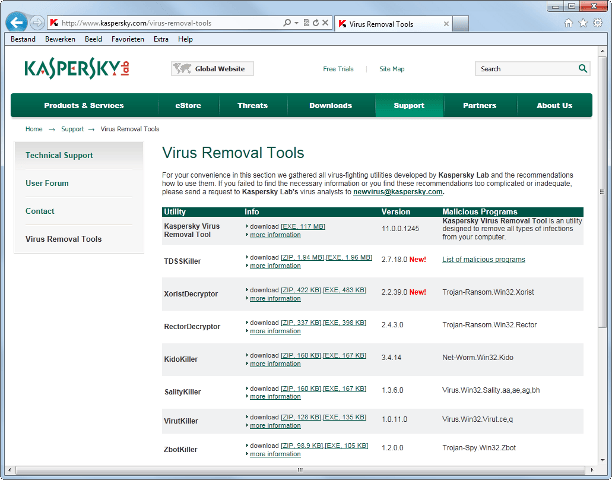Screen dimensions: 612x480
Task: Open the Bewerken menu
Action: [60, 39]
